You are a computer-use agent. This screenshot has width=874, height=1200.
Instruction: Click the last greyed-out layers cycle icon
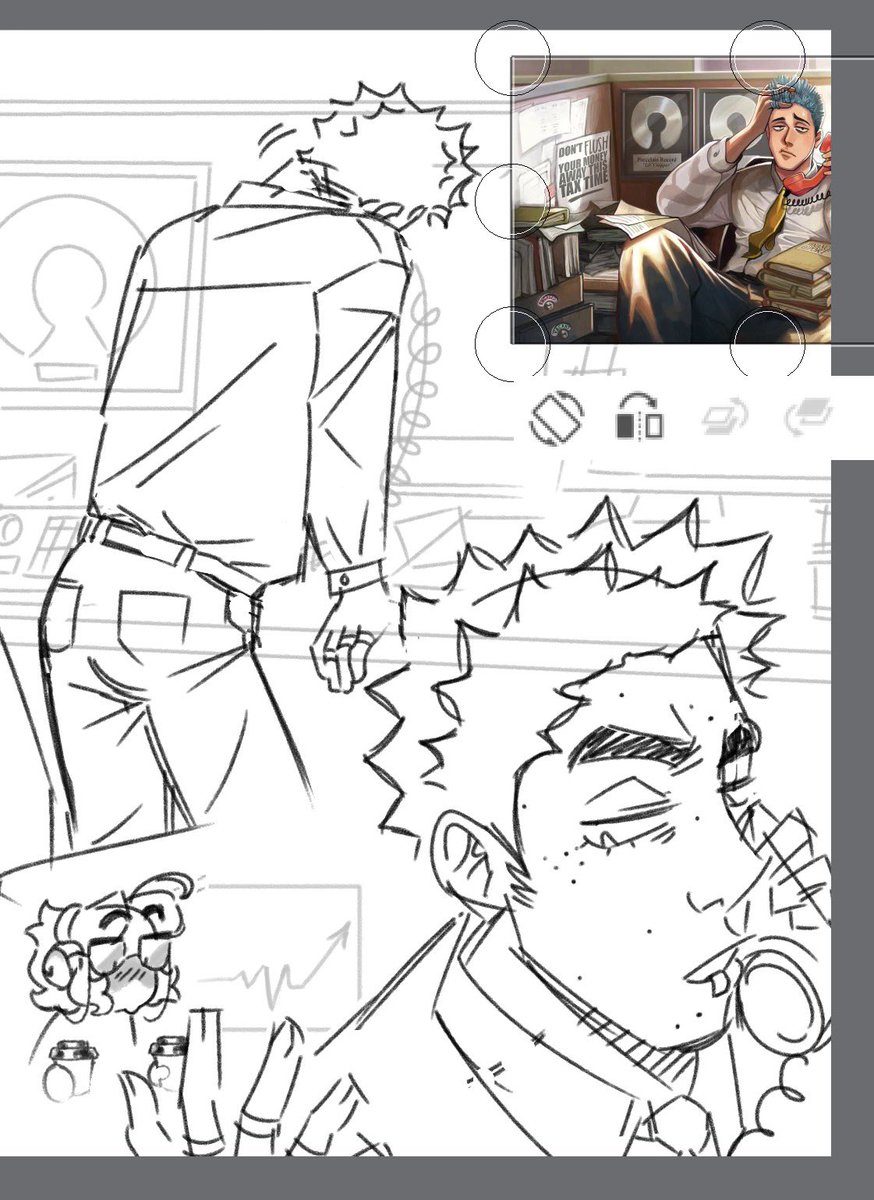point(809,416)
